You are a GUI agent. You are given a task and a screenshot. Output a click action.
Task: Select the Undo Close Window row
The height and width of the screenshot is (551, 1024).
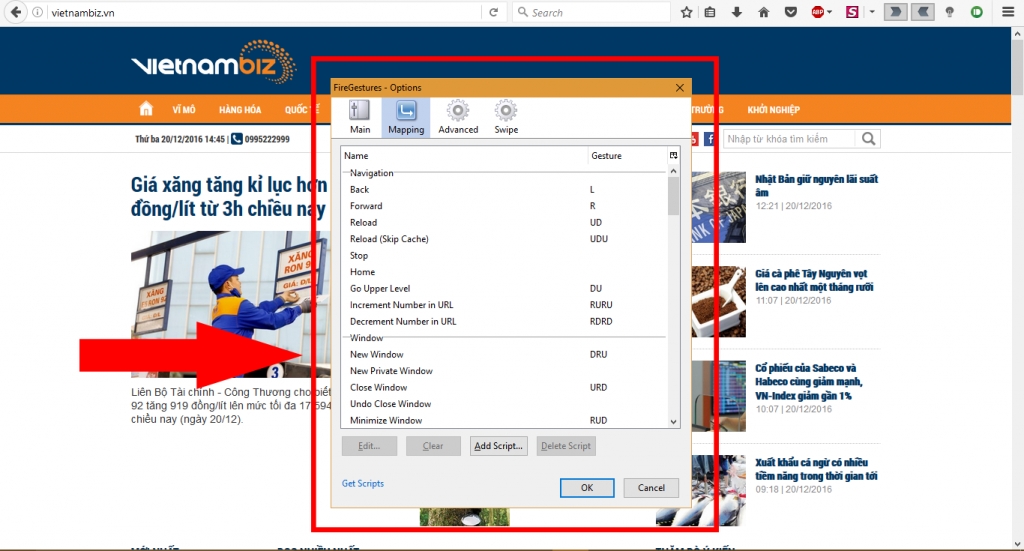pyautogui.click(x=504, y=403)
